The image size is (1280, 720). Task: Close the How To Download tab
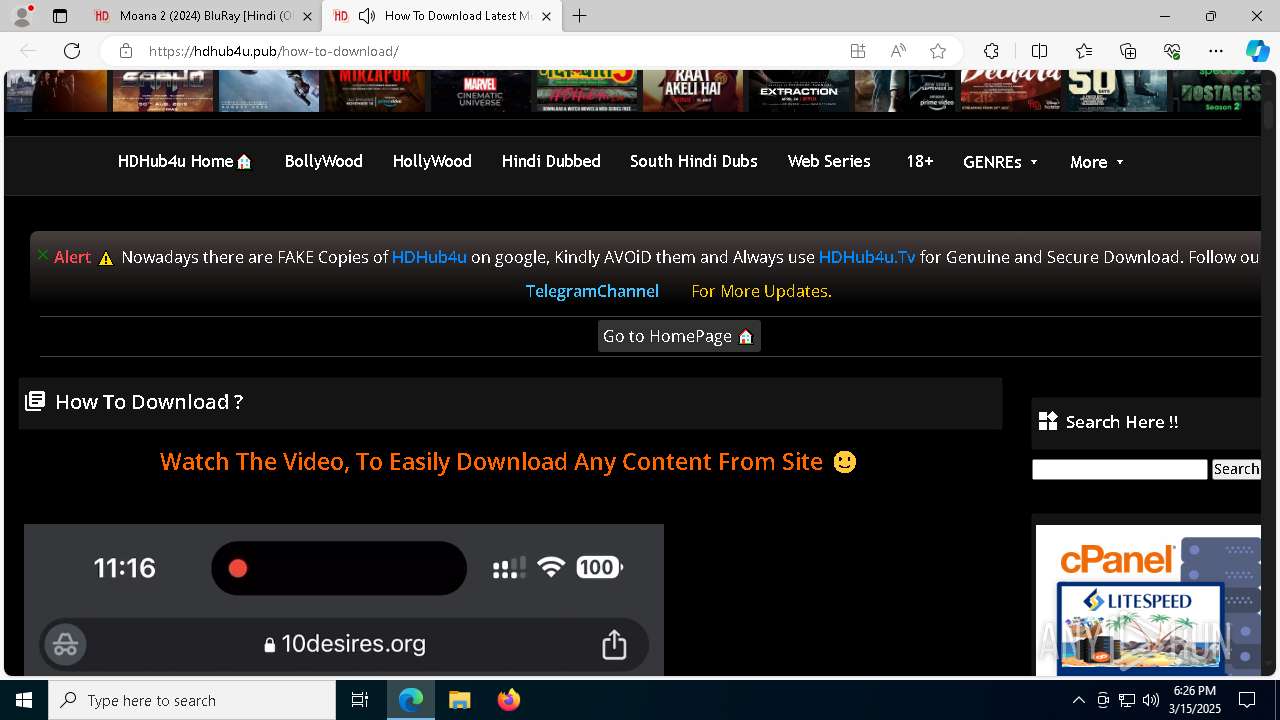(546, 16)
